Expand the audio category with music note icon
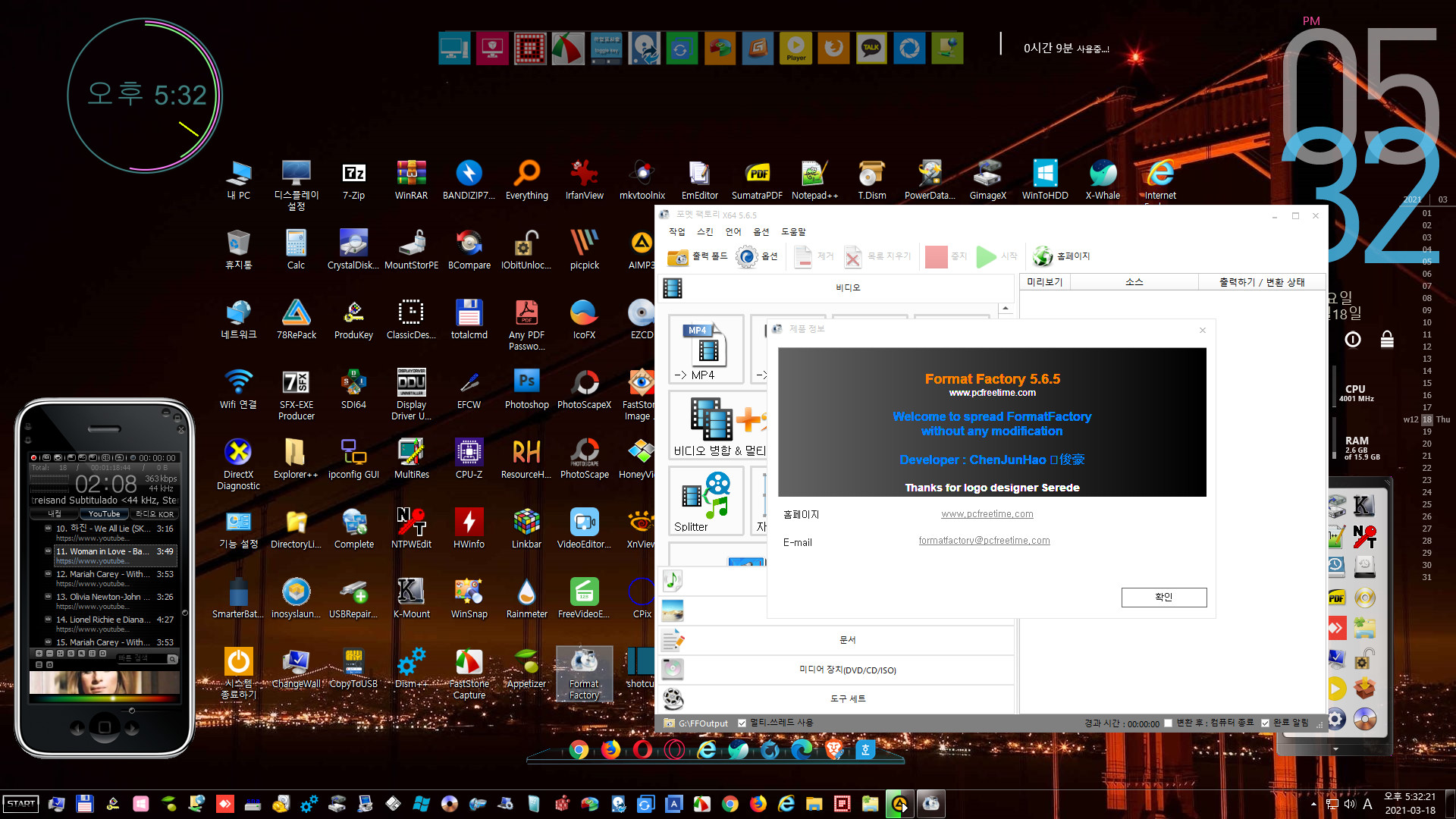1456x819 pixels. [x=673, y=581]
